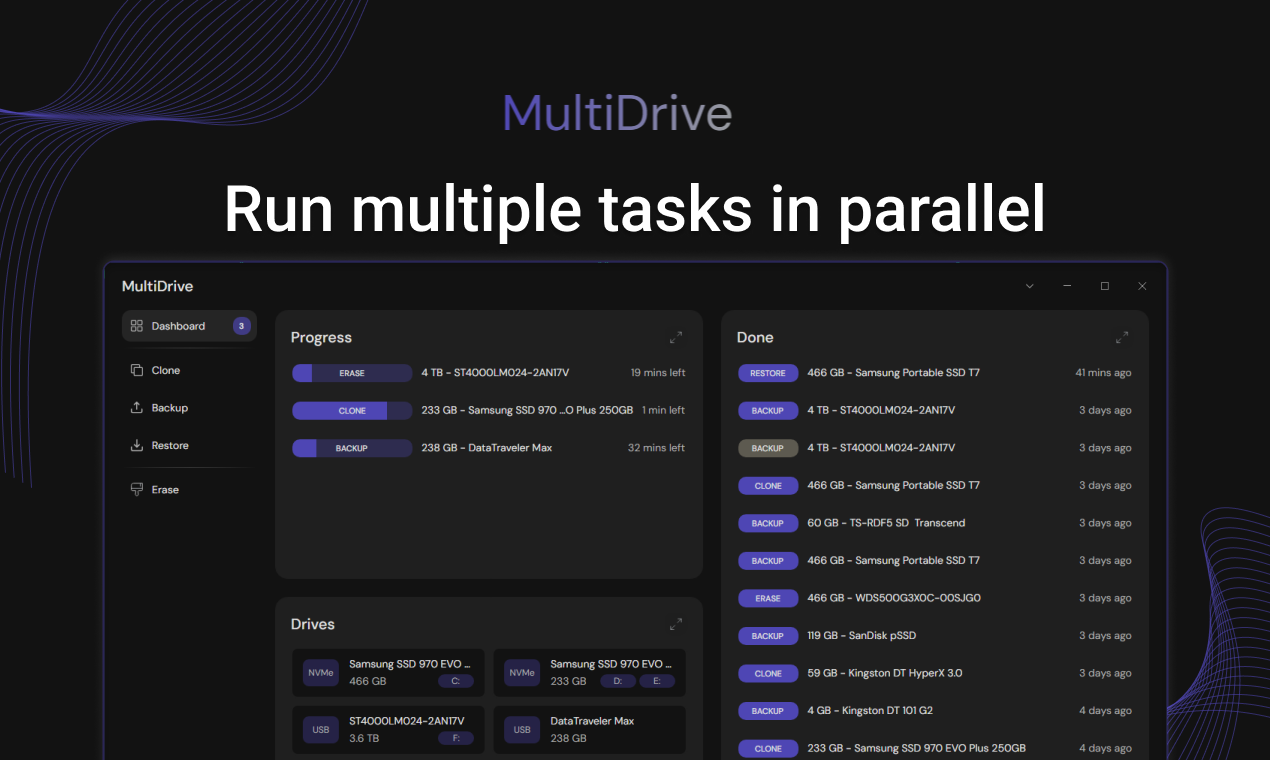Expand the Progress panel to full view
The width and height of the screenshot is (1270, 760).
pyautogui.click(x=676, y=337)
